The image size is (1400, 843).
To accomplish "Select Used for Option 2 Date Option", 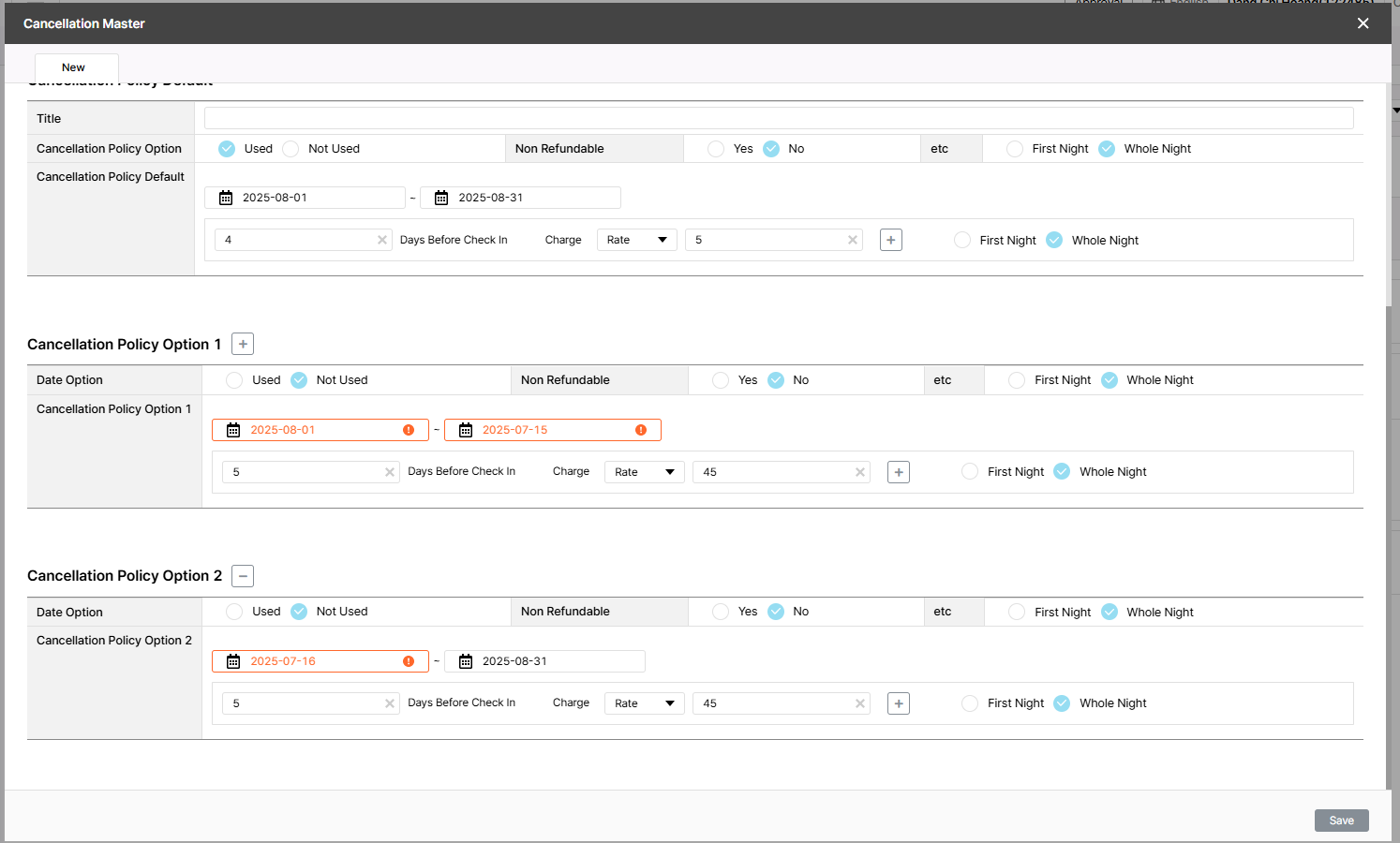I will [235, 612].
